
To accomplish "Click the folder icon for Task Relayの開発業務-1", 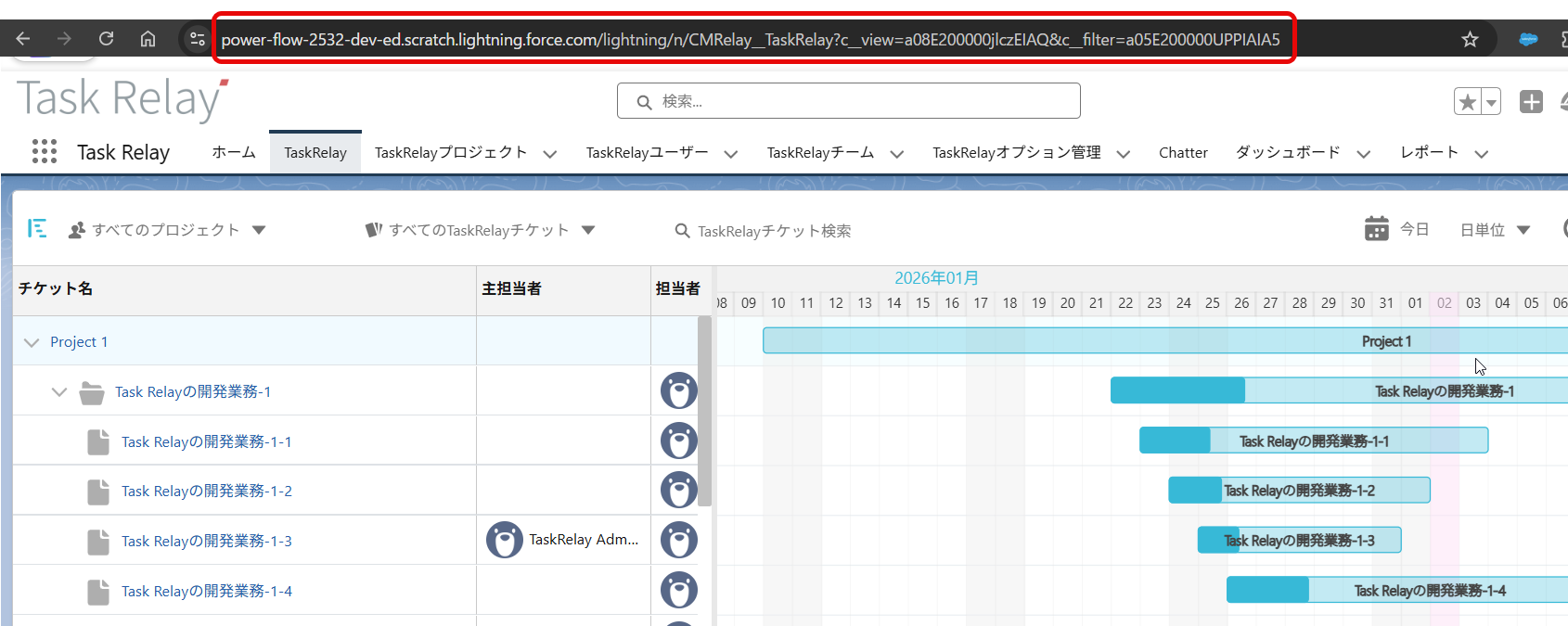I will coord(92,392).
